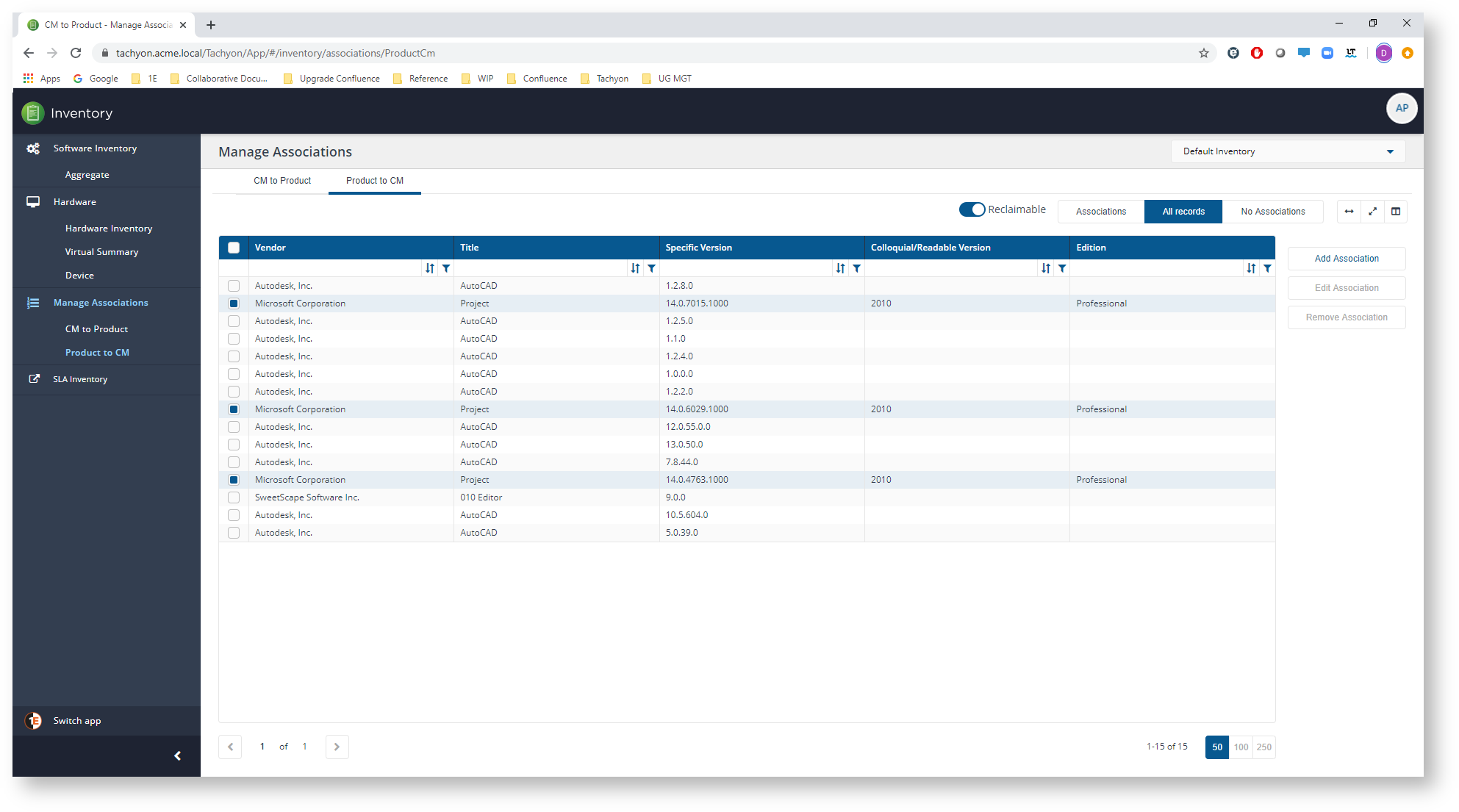Click the Switch app icon at bottom left
Image resolution: width=1459 pixels, height=812 pixels.
click(x=33, y=720)
